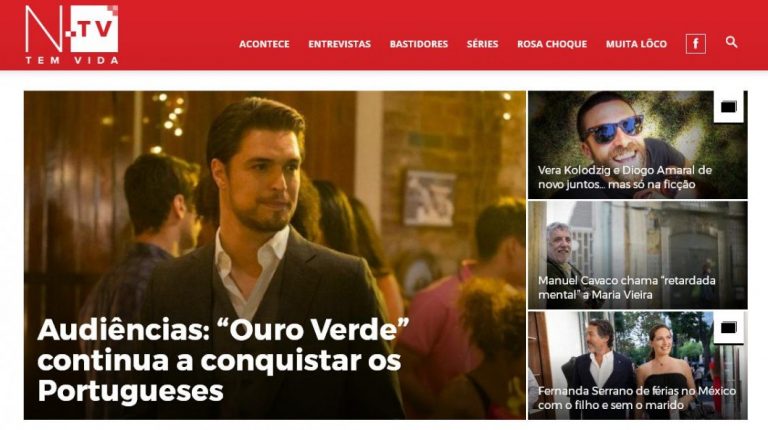Go to Muita Lôco section
The image size is (768, 430).
coord(636,44)
